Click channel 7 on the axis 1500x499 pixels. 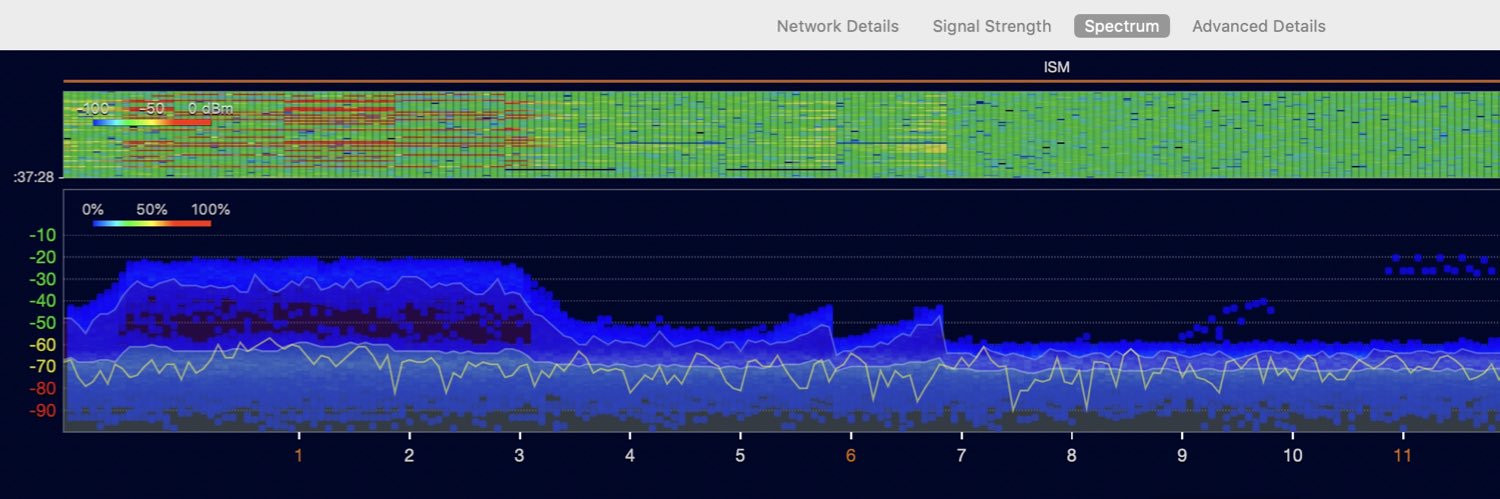tap(961, 456)
